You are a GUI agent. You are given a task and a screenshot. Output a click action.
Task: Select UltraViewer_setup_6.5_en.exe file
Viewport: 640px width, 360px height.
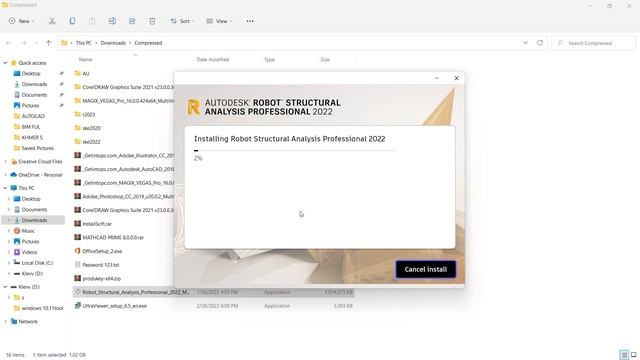point(114,306)
